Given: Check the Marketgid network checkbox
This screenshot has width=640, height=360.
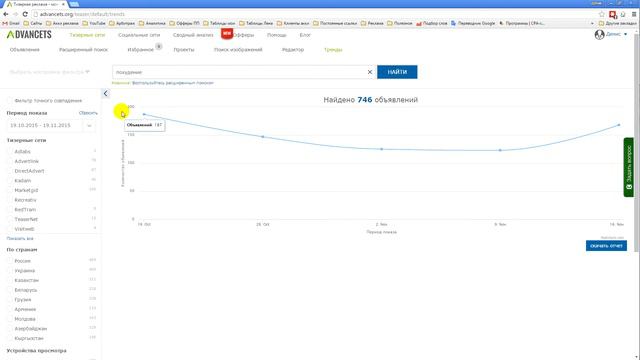Looking at the screenshot, I should [10, 190].
